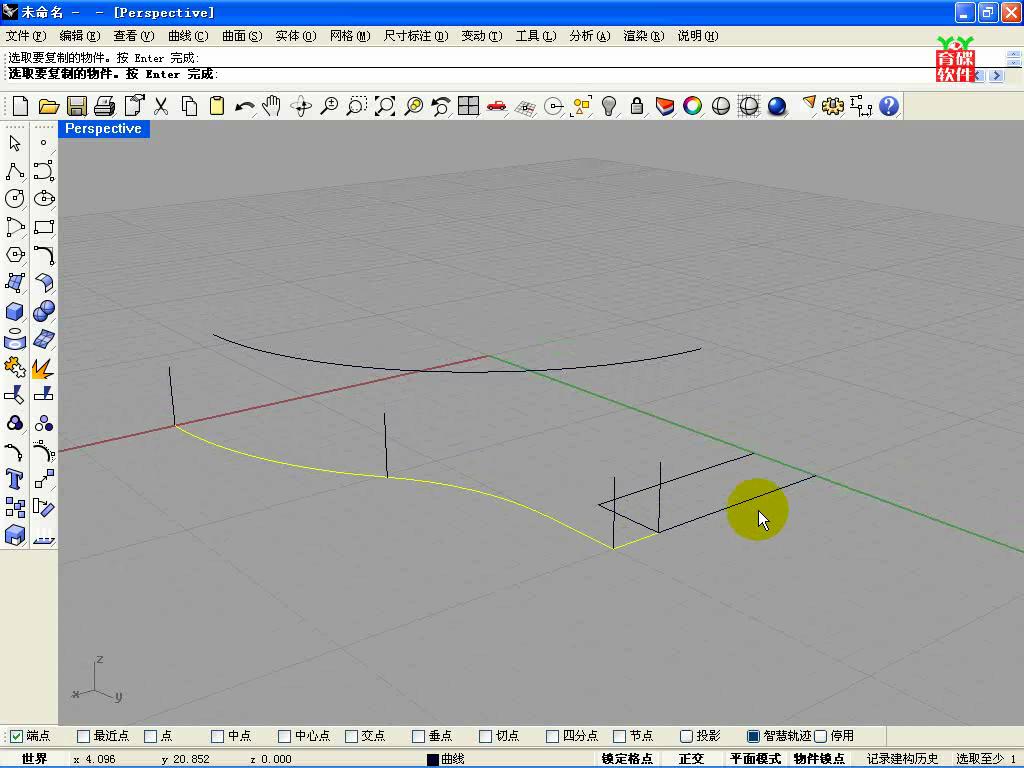Select the polygon tool in sidebar
The image size is (1024, 768).
[14, 255]
